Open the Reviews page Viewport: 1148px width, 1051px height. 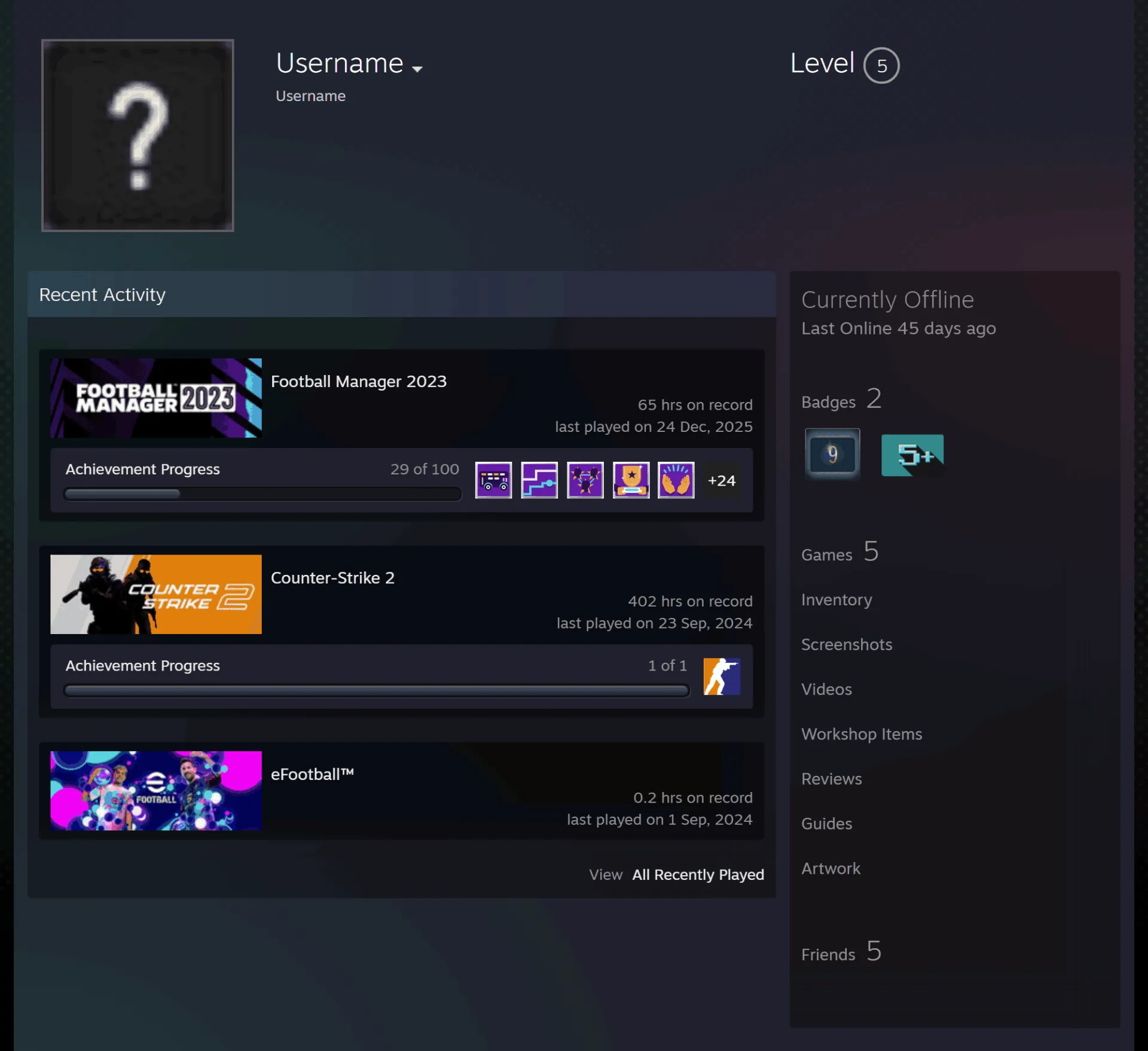pyautogui.click(x=831, y=779)
